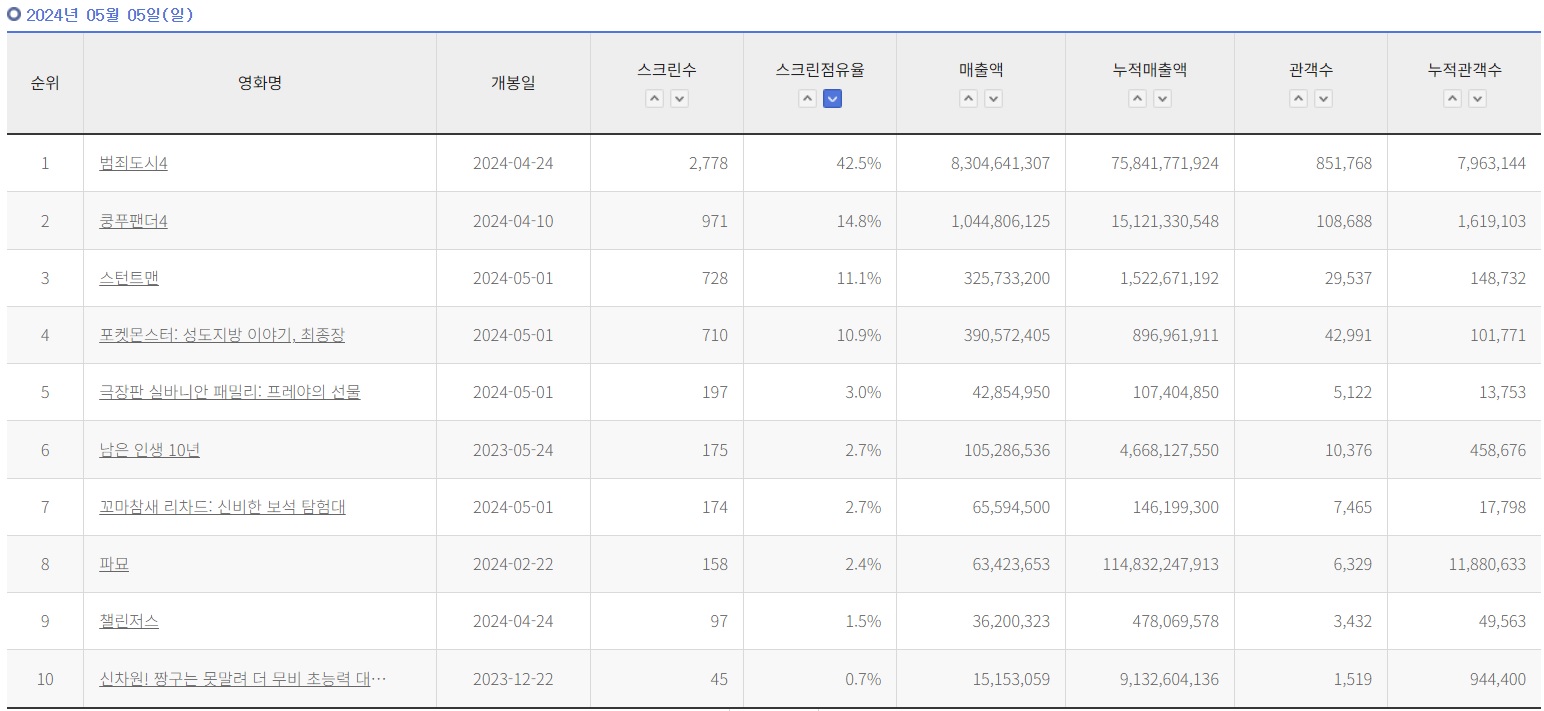
Task: Select the 15,153,059 revenue cell
Action: coord(981,679)
